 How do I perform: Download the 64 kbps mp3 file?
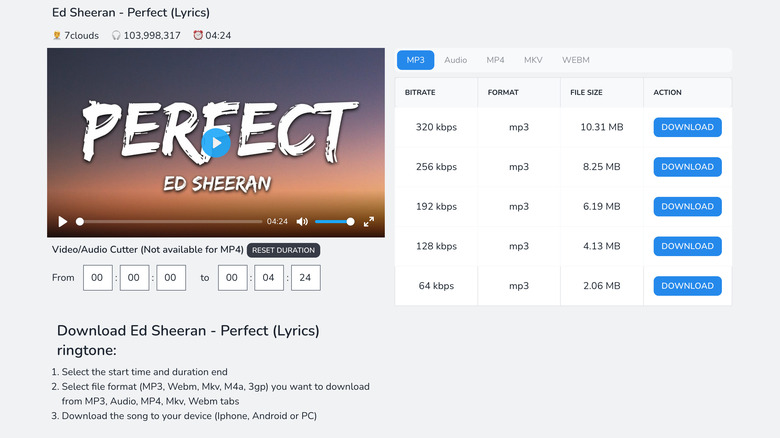pos(687,286)
